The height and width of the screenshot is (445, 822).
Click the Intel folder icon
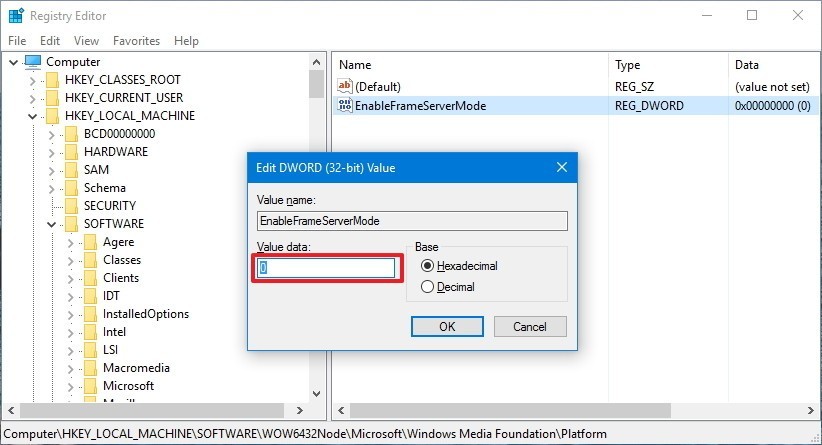[x=90, y=332]
